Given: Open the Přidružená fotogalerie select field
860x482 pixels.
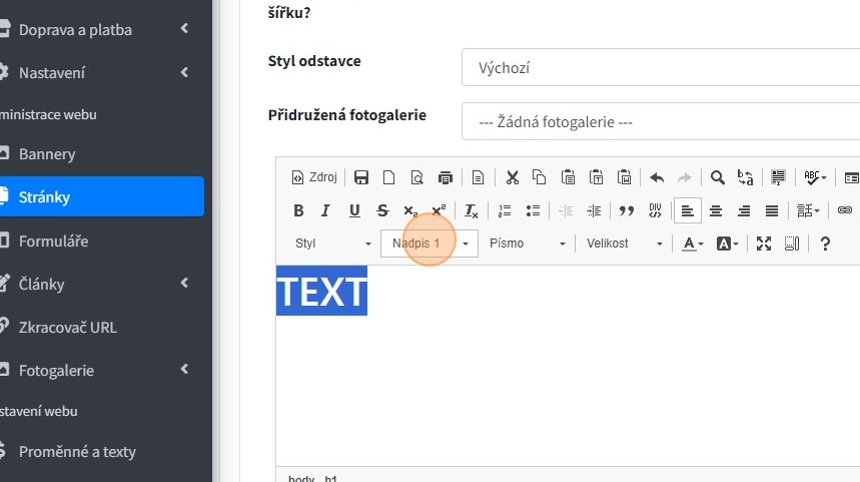Looking at the screenshot, I should (x=660, y=122).
